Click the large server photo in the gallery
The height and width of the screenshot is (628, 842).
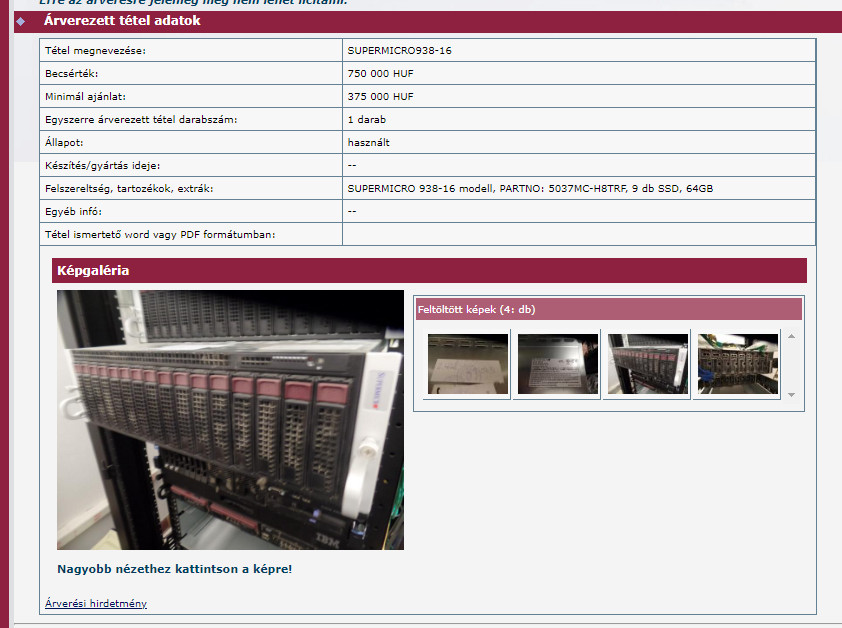point(230,420)
